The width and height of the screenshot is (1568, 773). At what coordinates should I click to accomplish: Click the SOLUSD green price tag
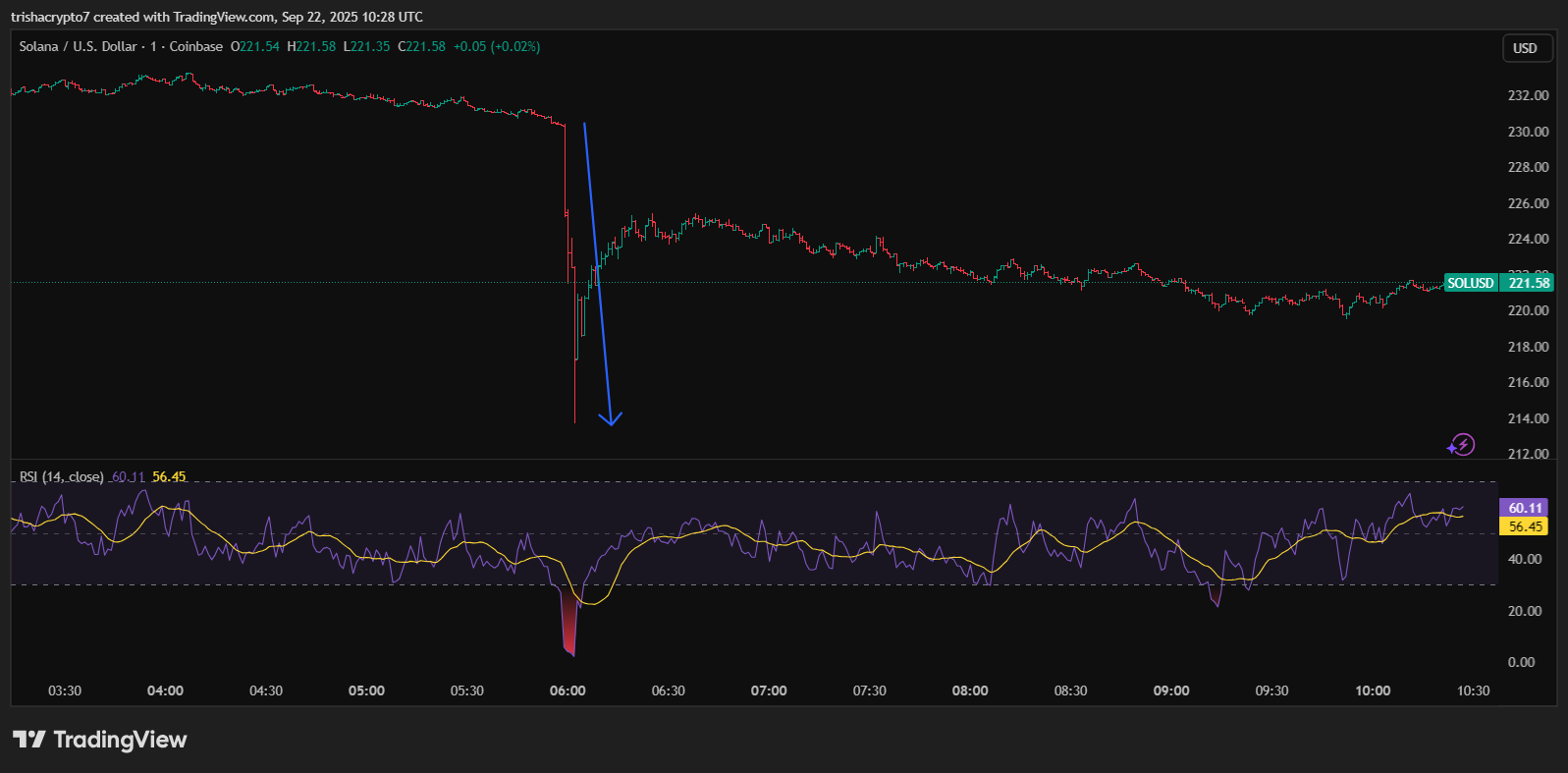pyautogui.click(x=1470, y=283)
